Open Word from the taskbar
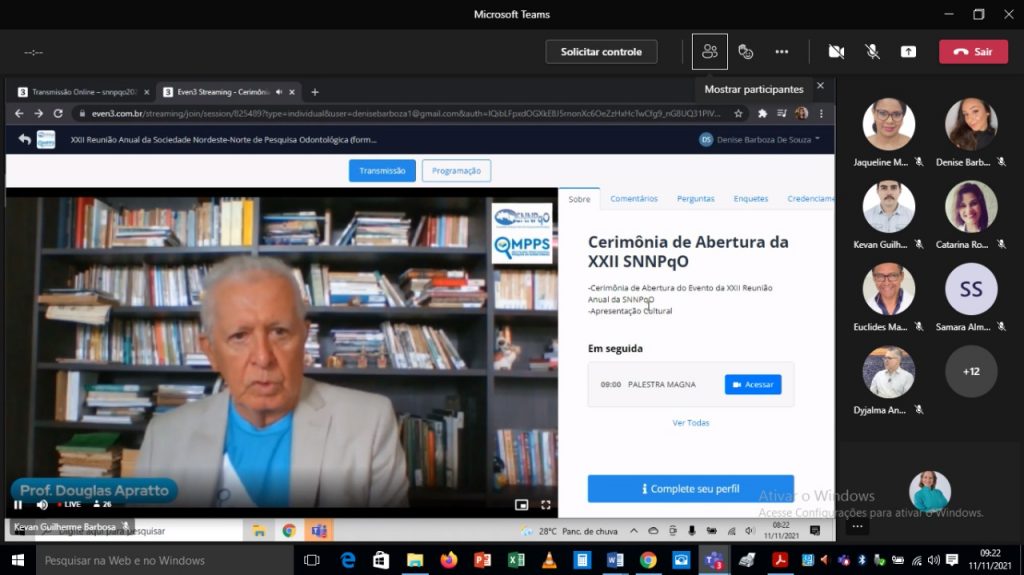This screenshot has height=575, width=1024. pos(615,561)
